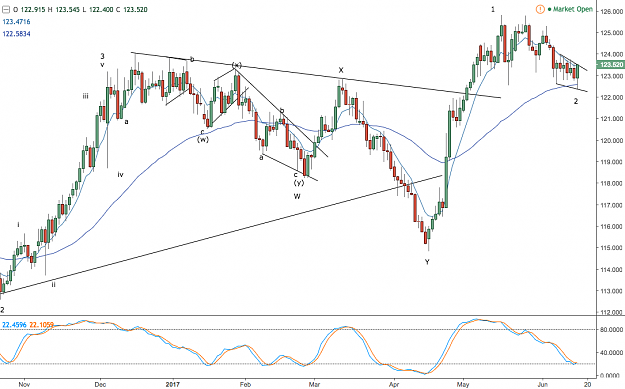Click the 116.000 price axis label
625x389 pixels.
(x=611, y=226)
